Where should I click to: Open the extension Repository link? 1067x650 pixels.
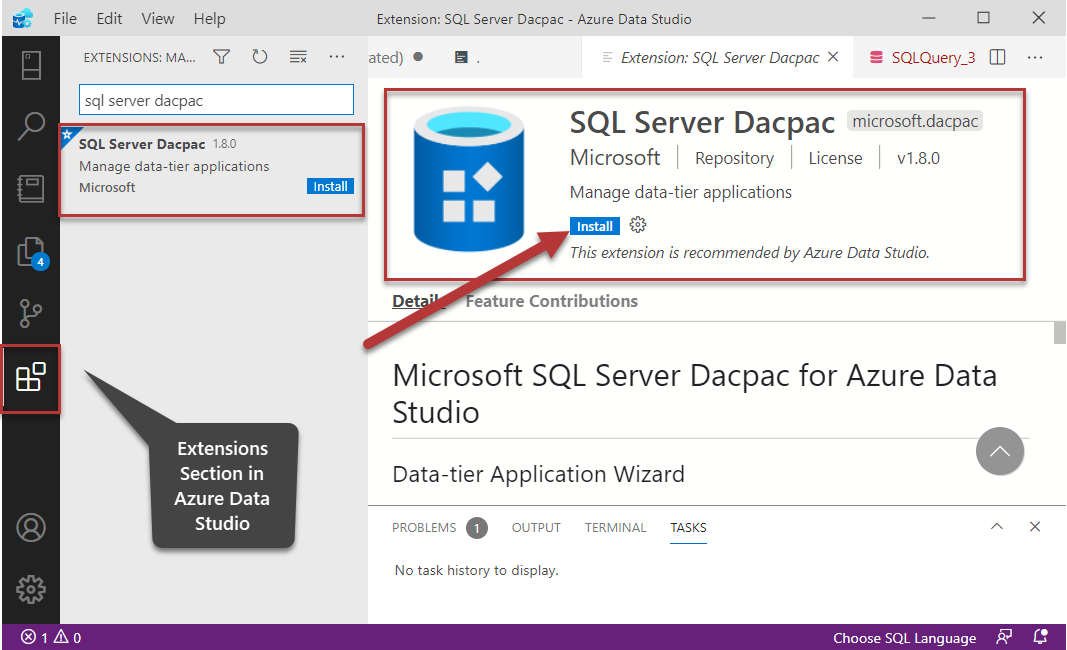[x=734, y=158]
